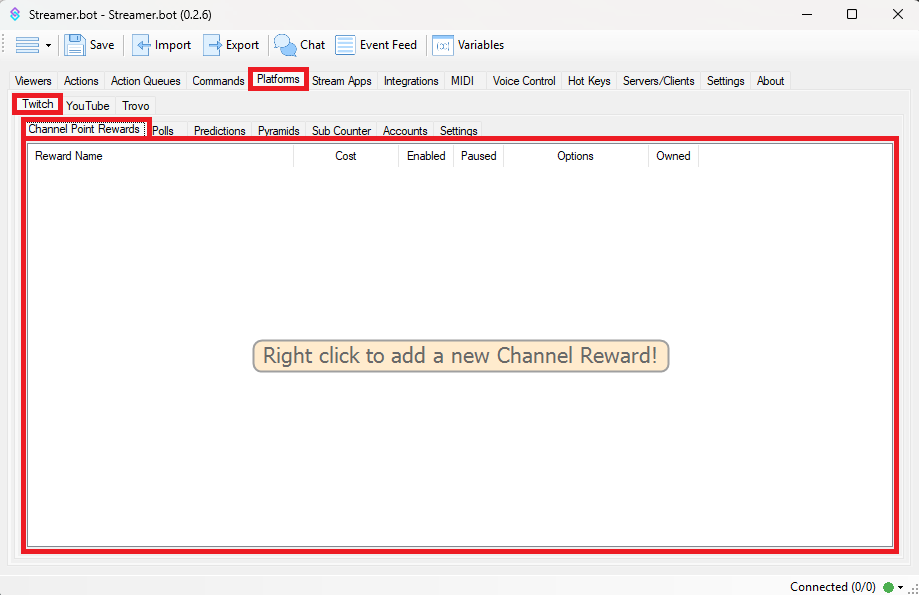Open the Stream Apps tab
This screenshot has width=919, height=595.
(x=341, y=81)
